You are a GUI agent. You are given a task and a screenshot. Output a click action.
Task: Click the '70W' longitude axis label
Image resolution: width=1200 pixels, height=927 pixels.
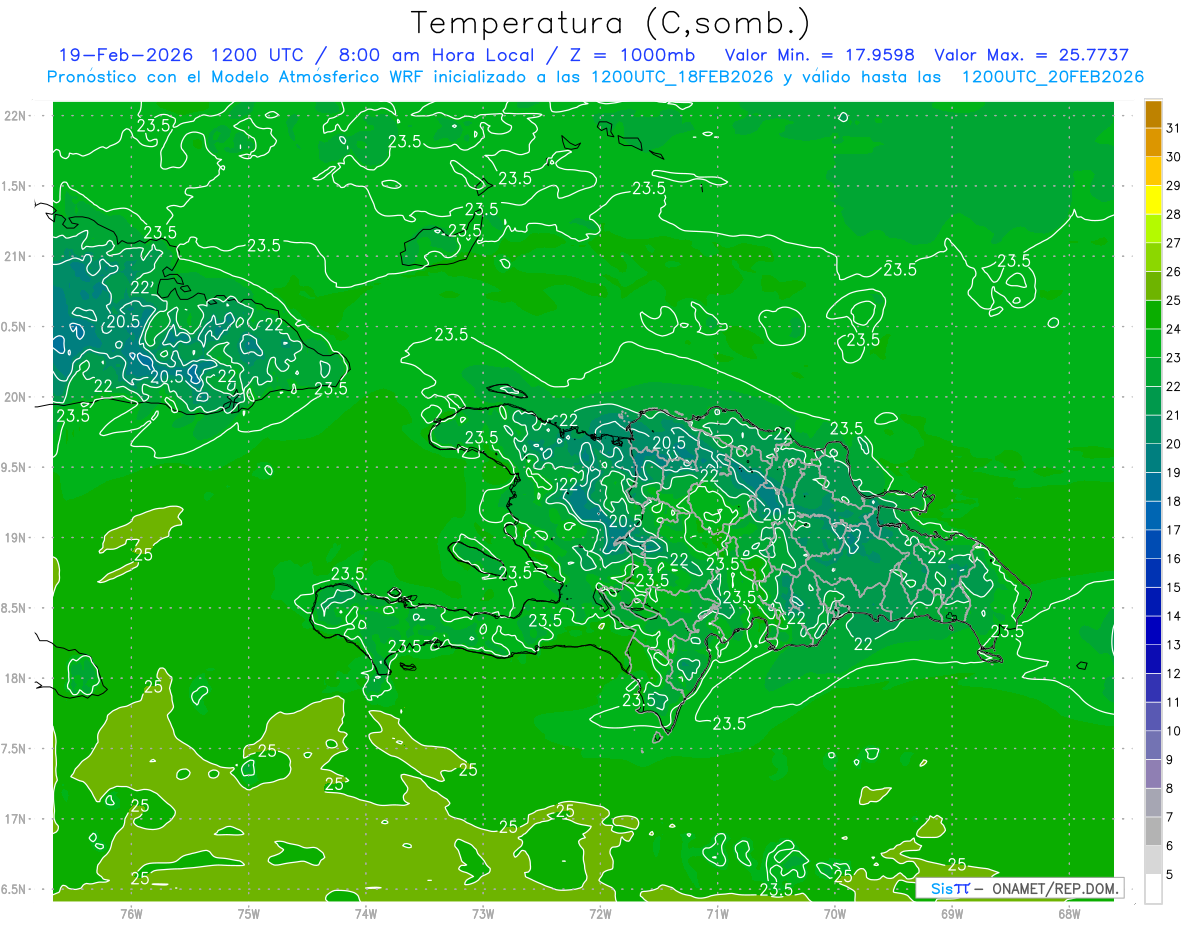click(835, 913)
